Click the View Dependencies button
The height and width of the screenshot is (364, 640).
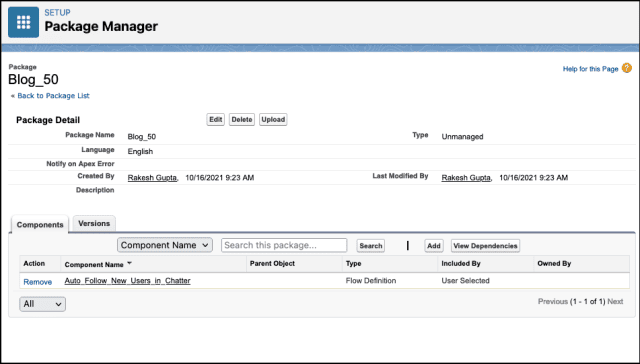485,246
